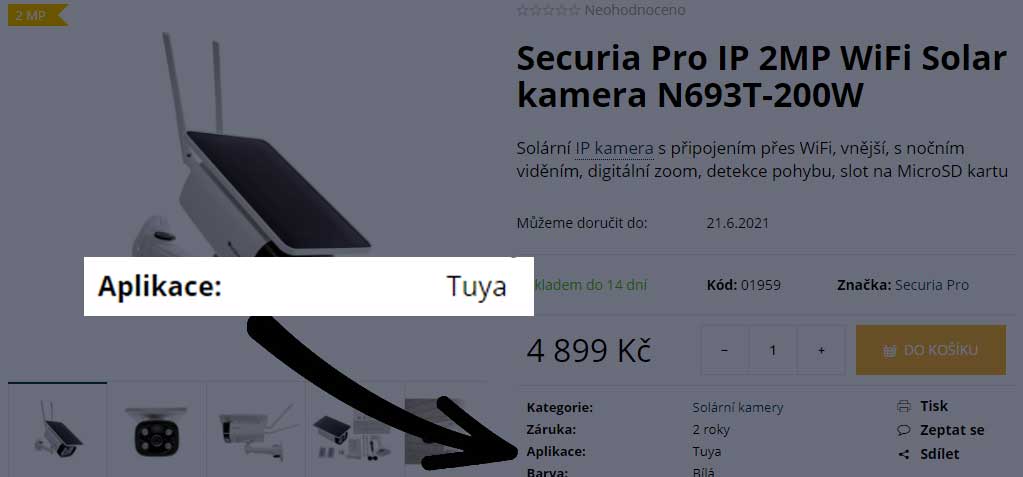Viewport: 1023px width, 477px height.
Task: Select thumbnail showing camera side view
Action: pyautogui.click(x=256, y=429)
